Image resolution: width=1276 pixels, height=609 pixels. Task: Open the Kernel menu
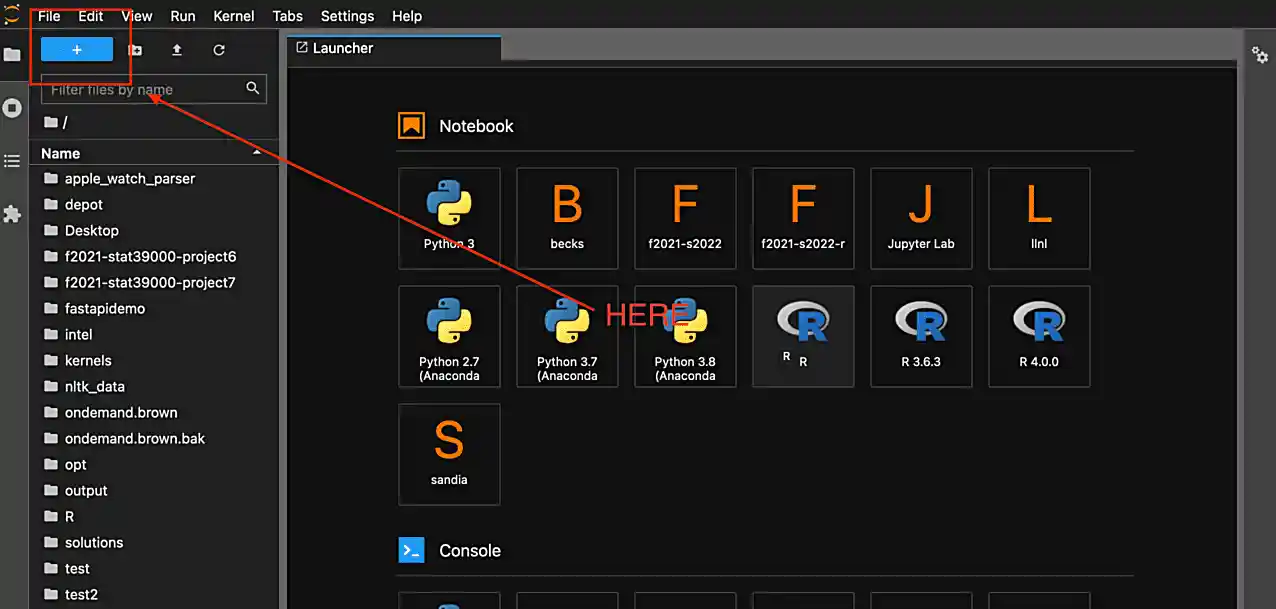(x=233, y=16)
